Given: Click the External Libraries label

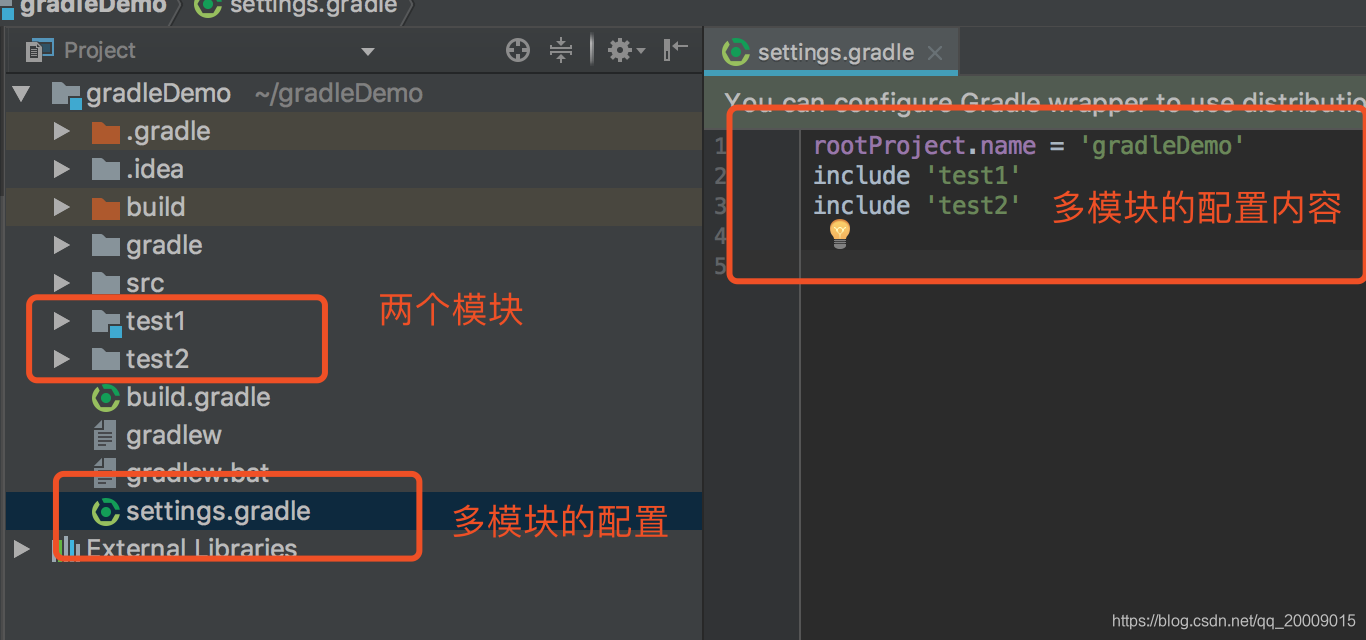Looking at the screenshot, I should point(192,548).
